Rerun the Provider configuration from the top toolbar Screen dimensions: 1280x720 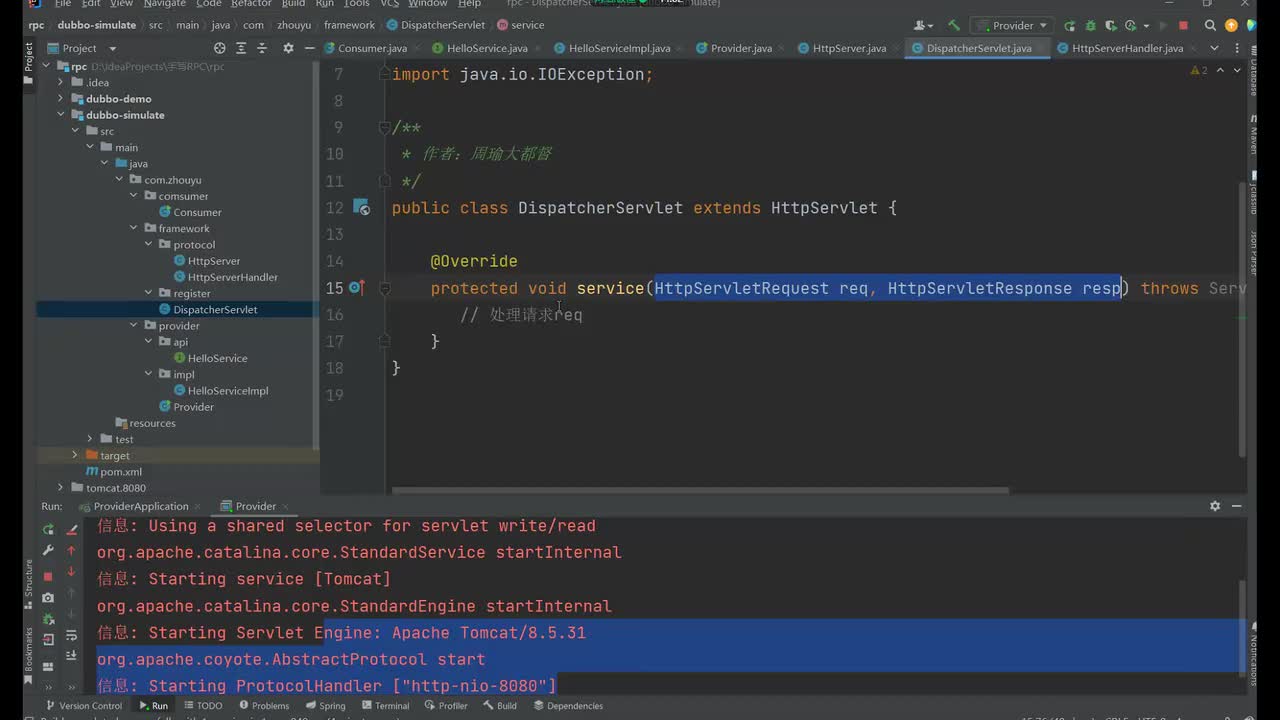click(x=1070, y=25)
